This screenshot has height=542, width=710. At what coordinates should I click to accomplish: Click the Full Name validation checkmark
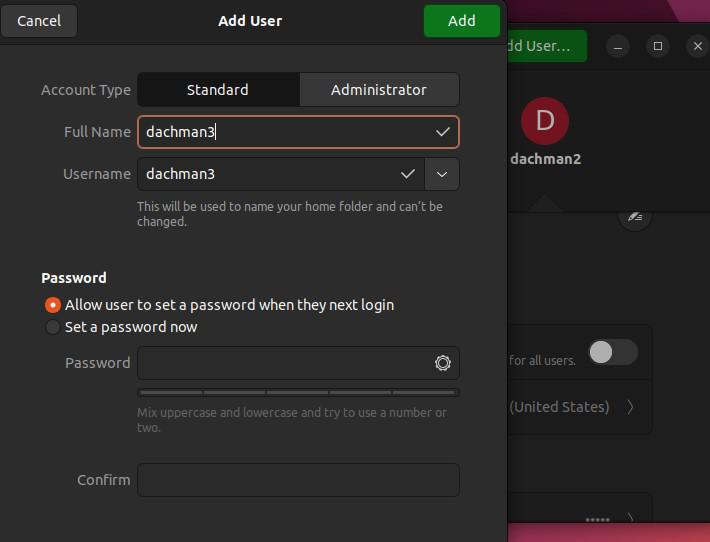click(x=443, y=132)
